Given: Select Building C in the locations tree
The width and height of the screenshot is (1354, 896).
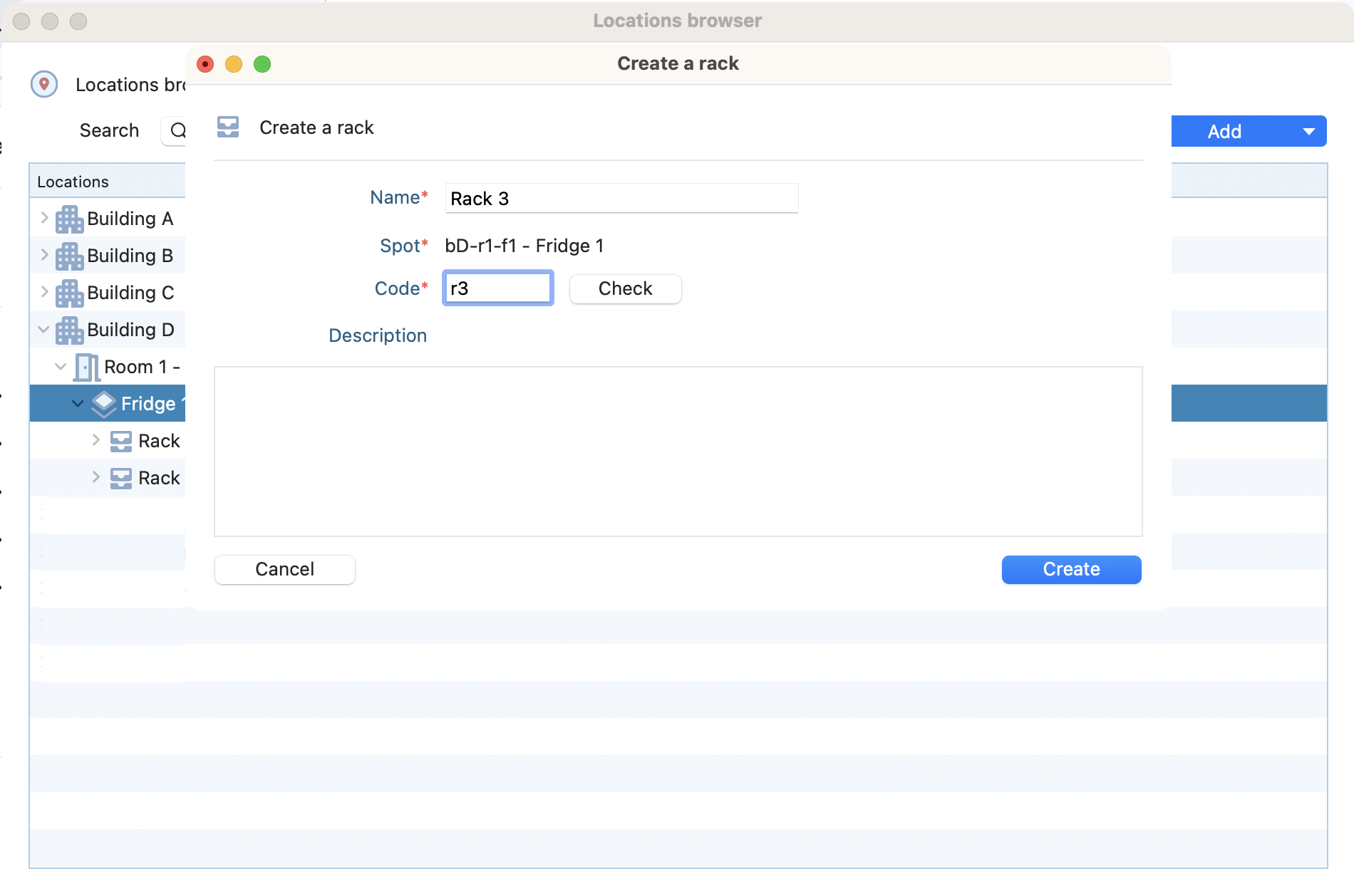Looking at the screenshot, I should [130, 293].
